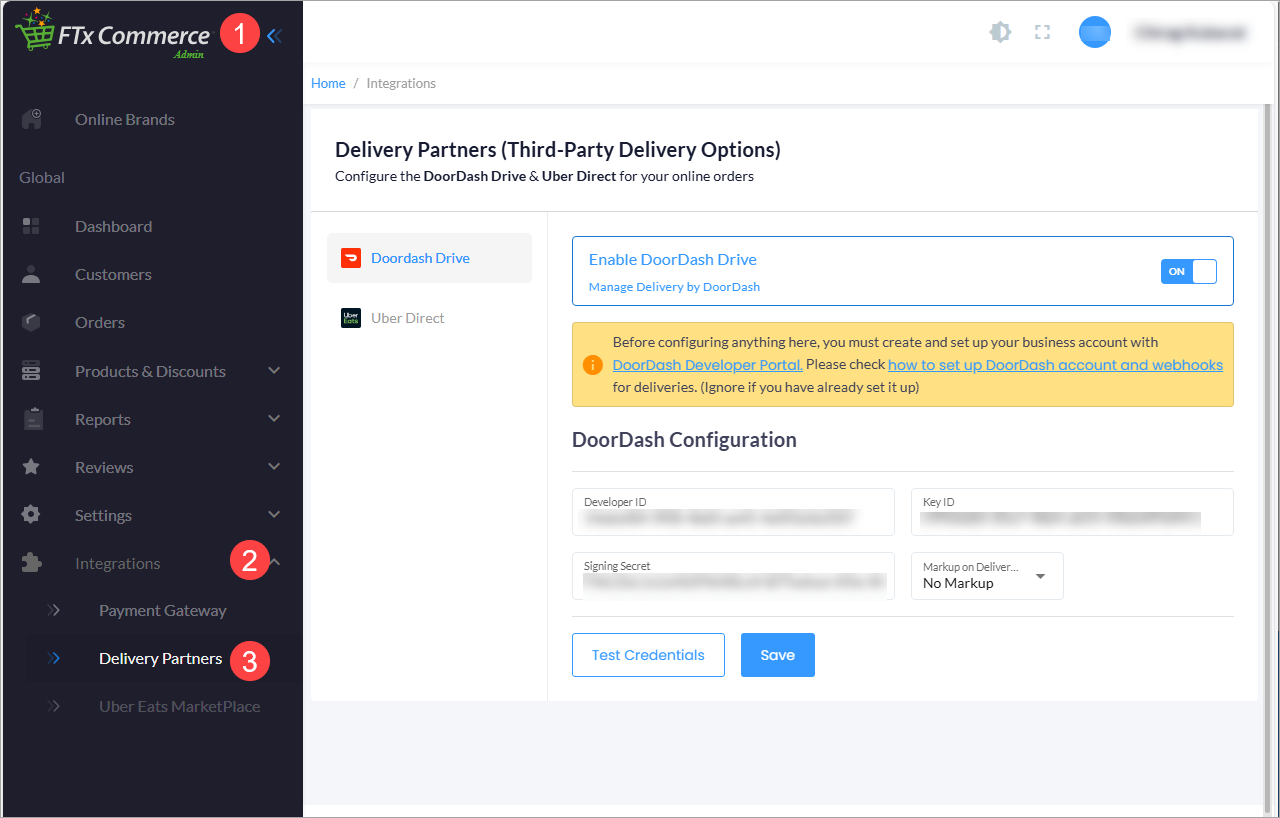Click the Reviews star icon

pos(31,467)
